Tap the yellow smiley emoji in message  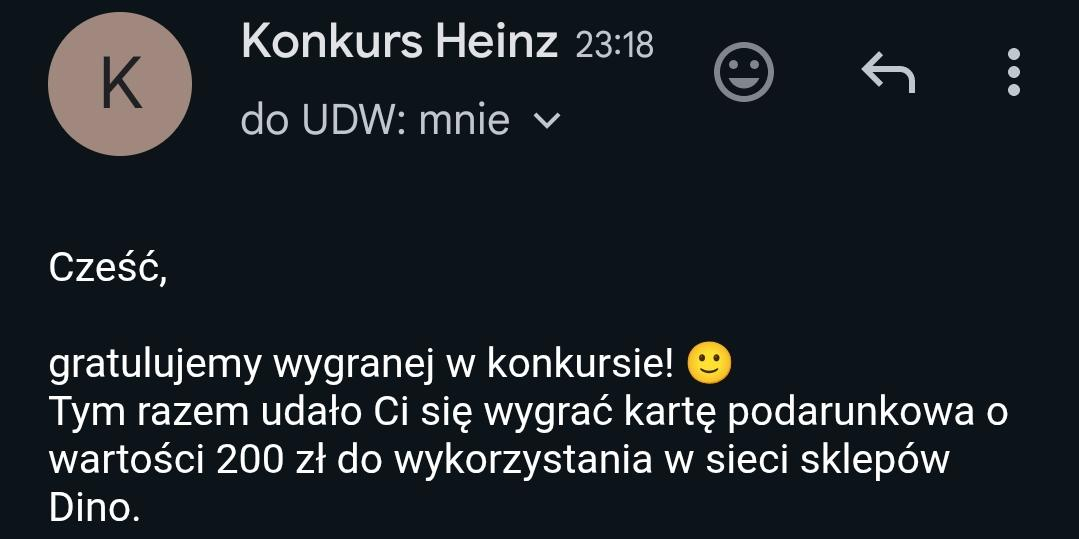(x=709, y=365)
